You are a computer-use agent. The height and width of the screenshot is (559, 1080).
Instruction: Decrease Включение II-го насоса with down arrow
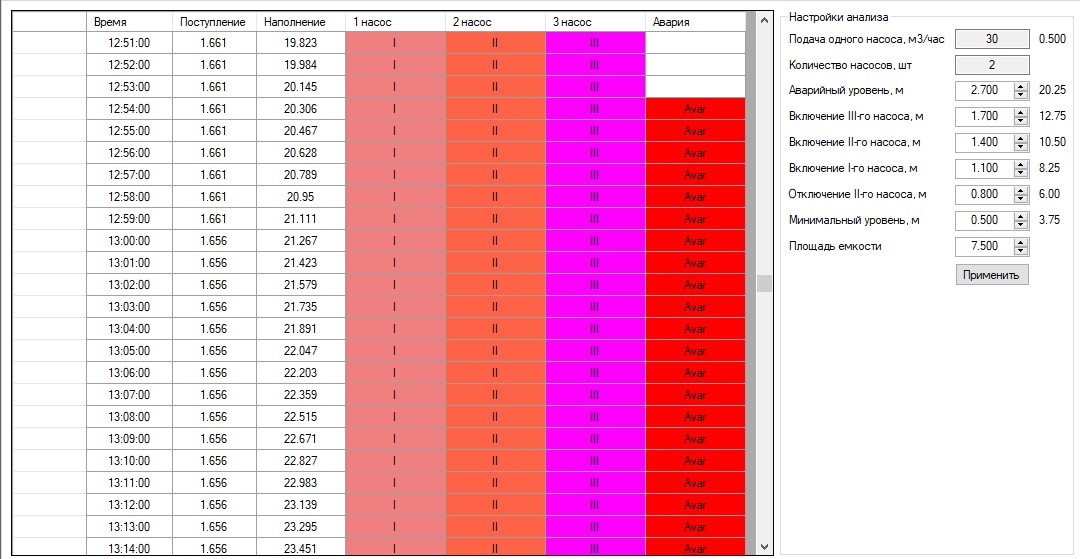(x=1020, y=147)
